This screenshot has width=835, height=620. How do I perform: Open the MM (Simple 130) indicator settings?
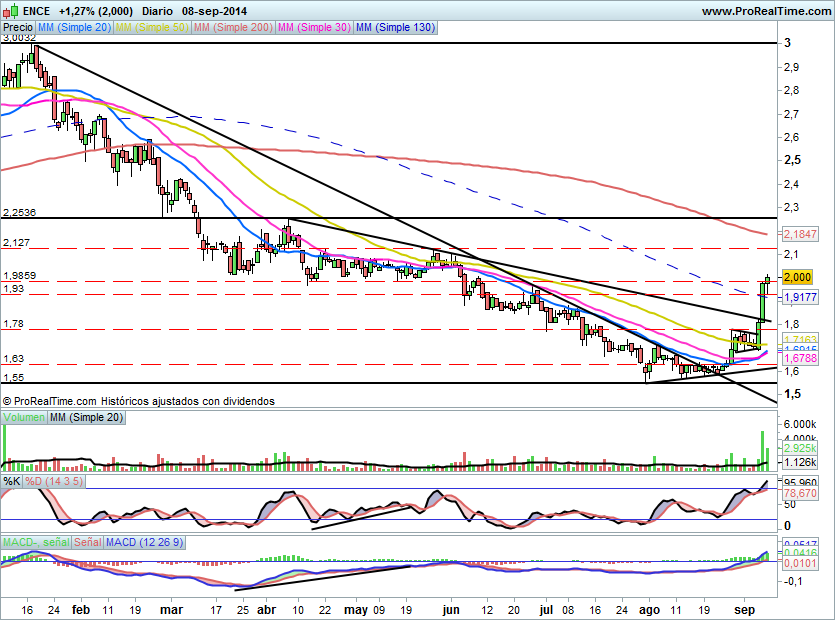tap(395, 28)
